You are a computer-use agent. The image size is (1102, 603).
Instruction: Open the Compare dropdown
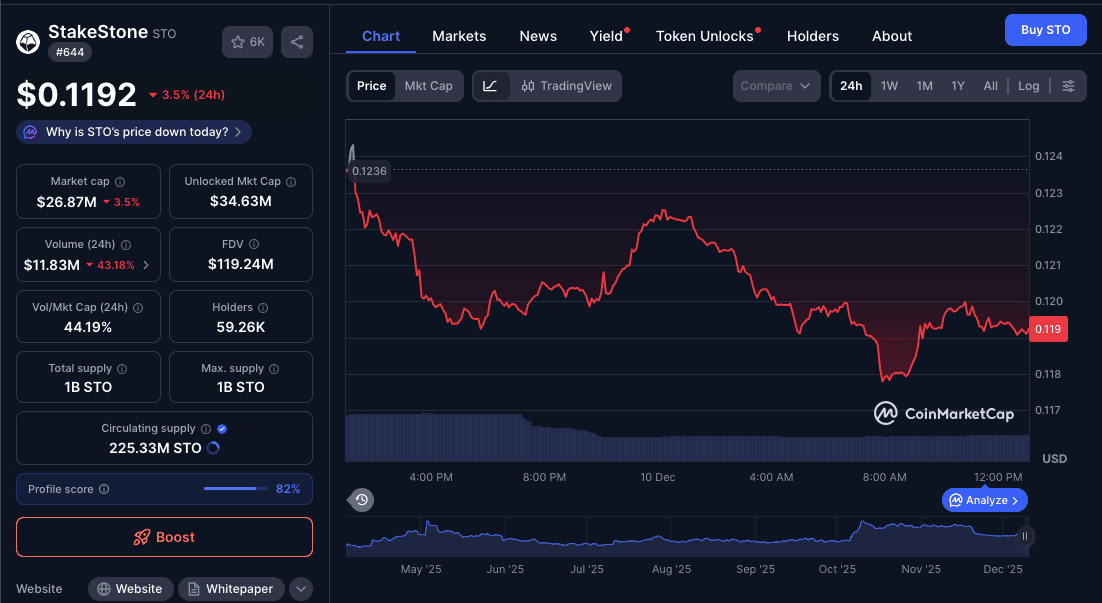pos(776,86)
